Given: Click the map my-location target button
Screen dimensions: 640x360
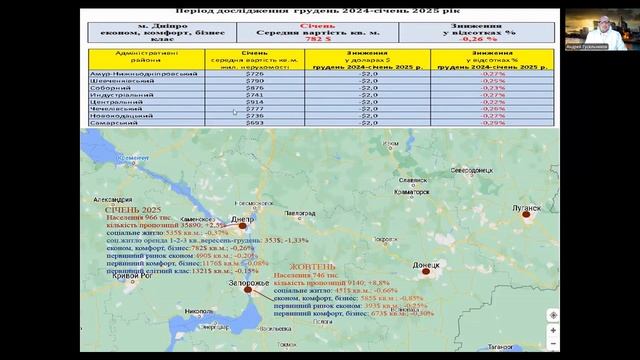Looking at the screenshot, I should pos(553,315).
